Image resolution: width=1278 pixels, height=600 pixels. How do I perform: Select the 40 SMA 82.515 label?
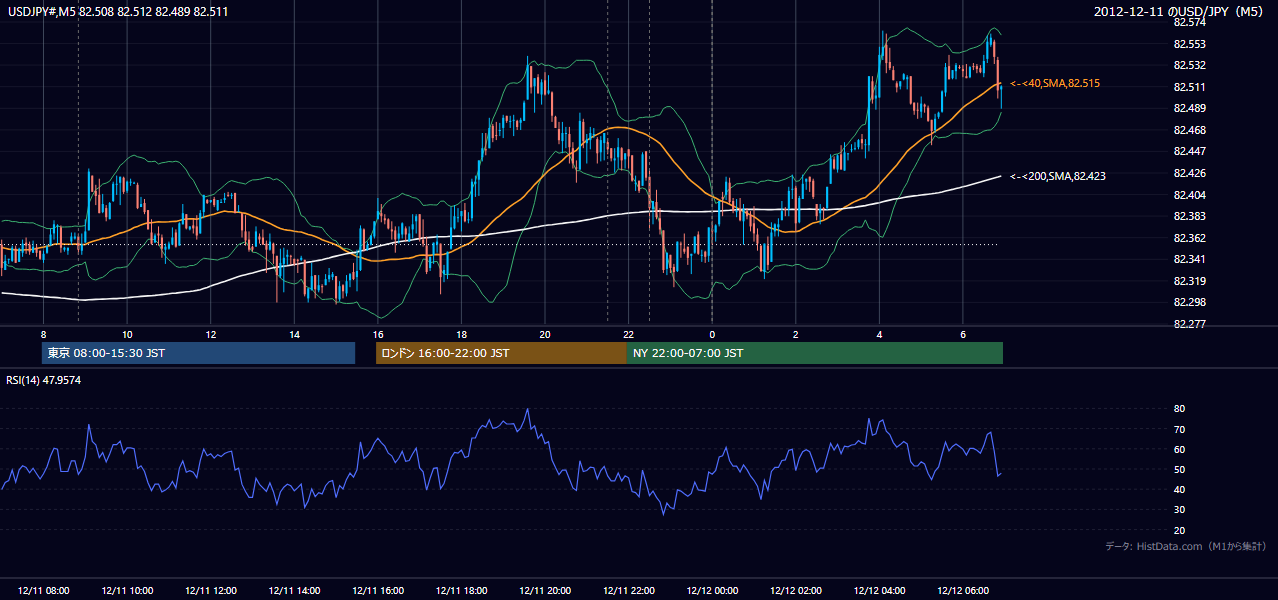coord(1055,84)
